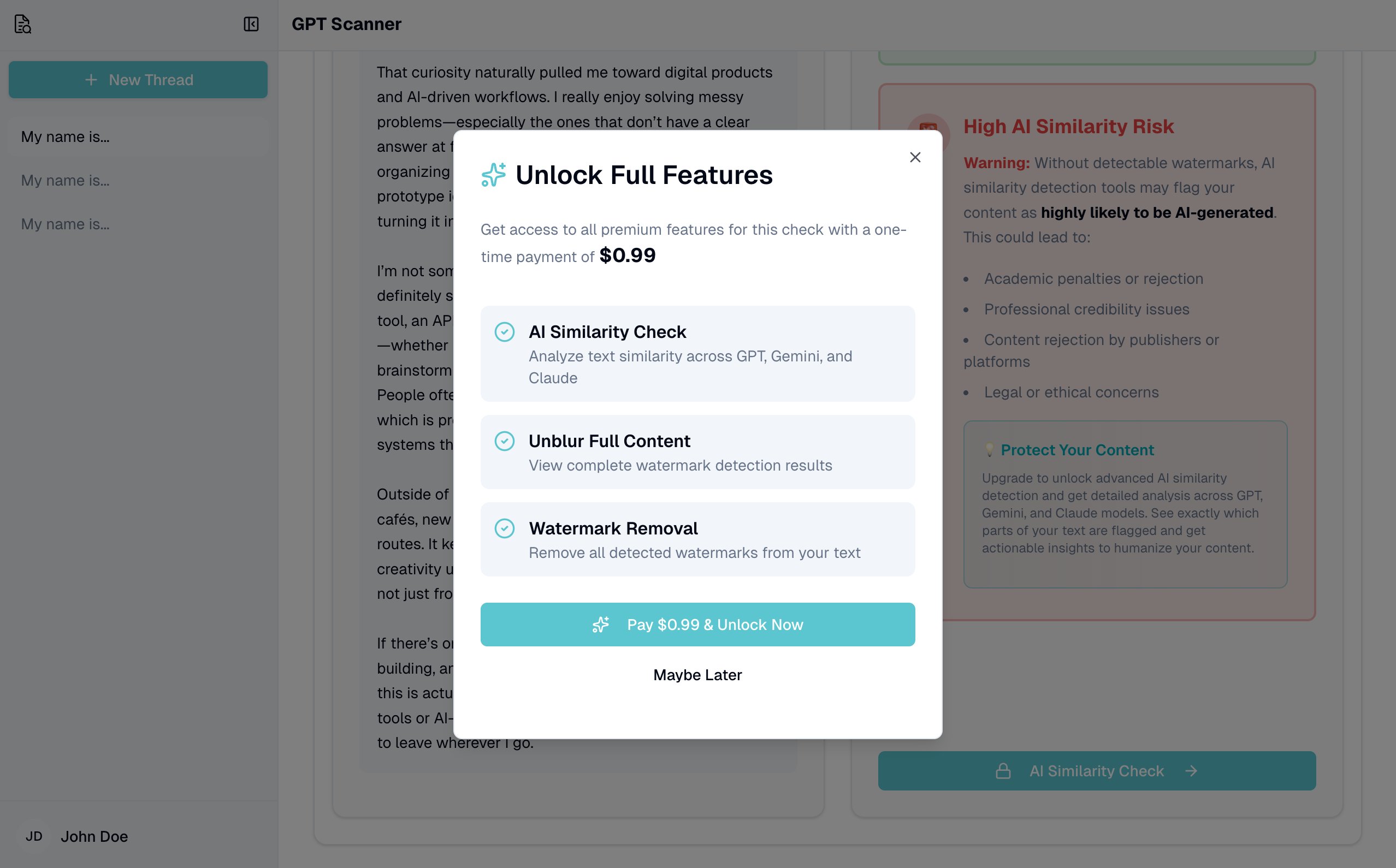The width and height of the screenshot is (1396, 868).
Task: Click the locked AI Similarity Check button
Action: (1096, 771)
